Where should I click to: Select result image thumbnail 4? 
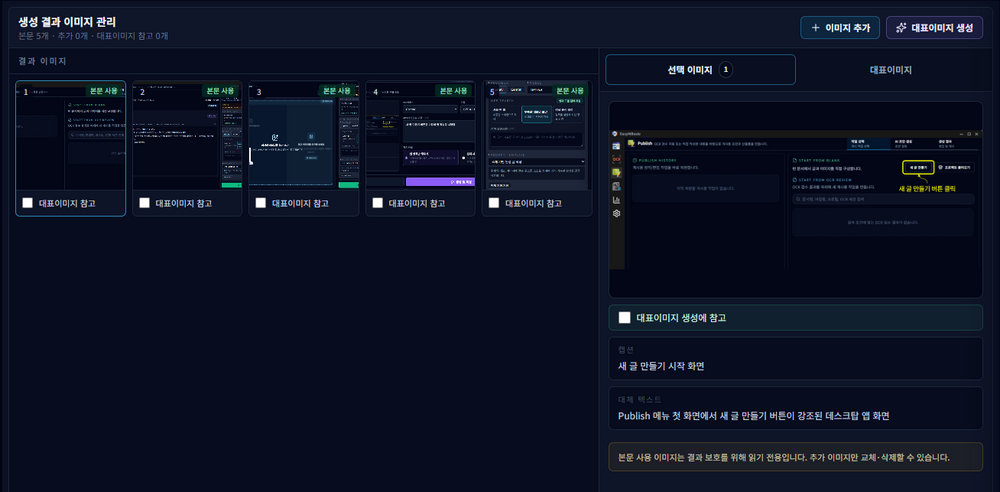421,135
